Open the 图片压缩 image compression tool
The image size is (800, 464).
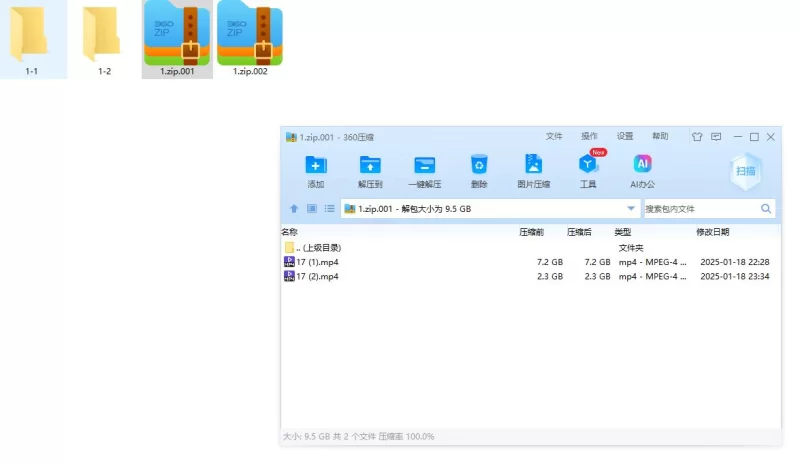point(533,166)
